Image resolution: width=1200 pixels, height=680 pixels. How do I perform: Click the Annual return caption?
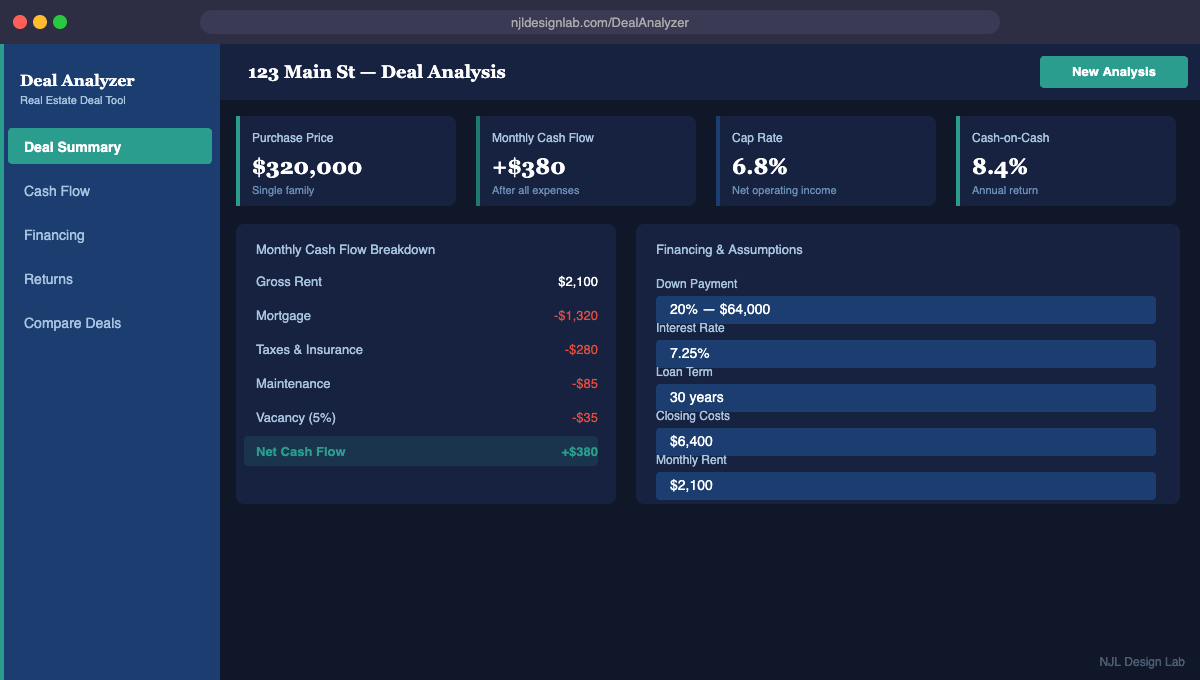pyautogui.click(x=1005, y=190)
